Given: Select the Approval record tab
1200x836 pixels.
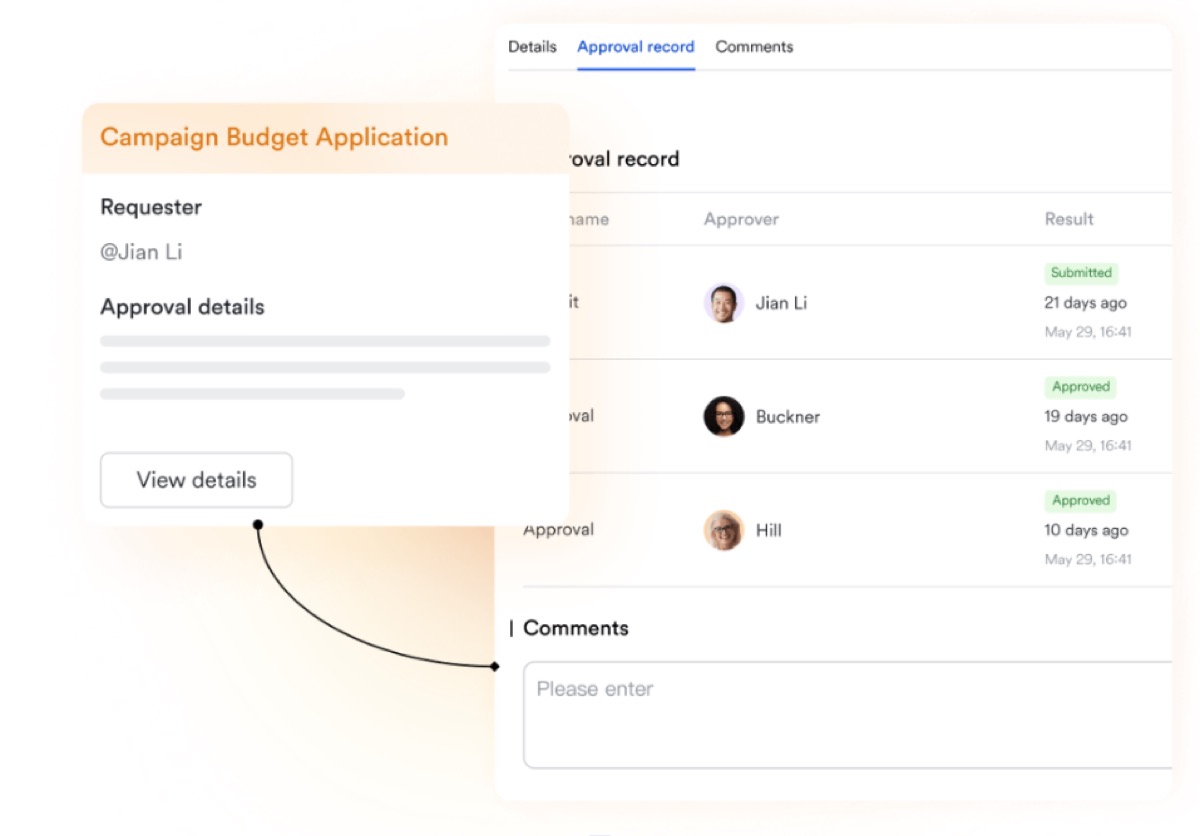Looking at the screenshot, I should 635,47.
